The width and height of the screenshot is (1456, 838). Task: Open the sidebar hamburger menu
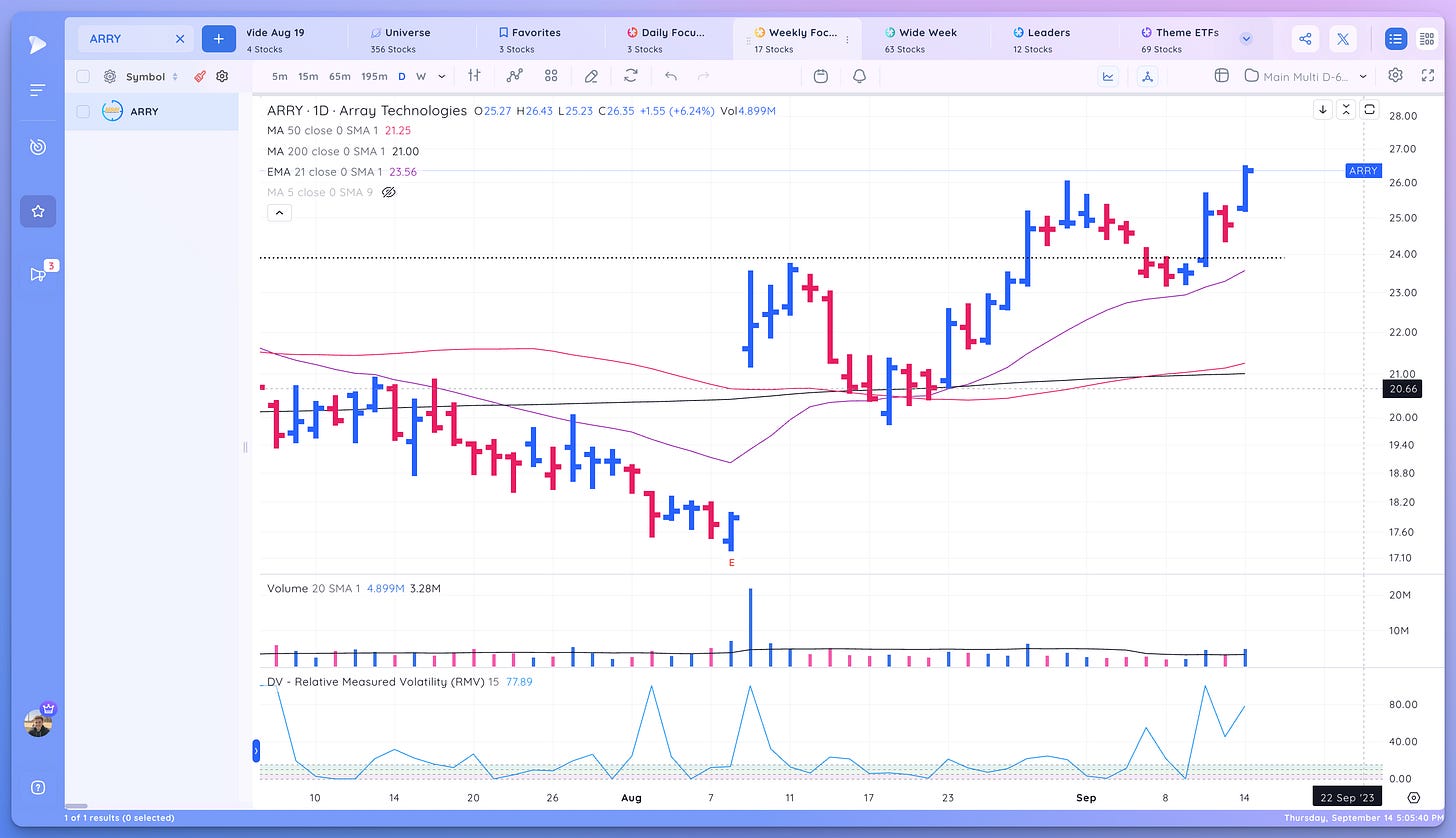tap(37, 90)
